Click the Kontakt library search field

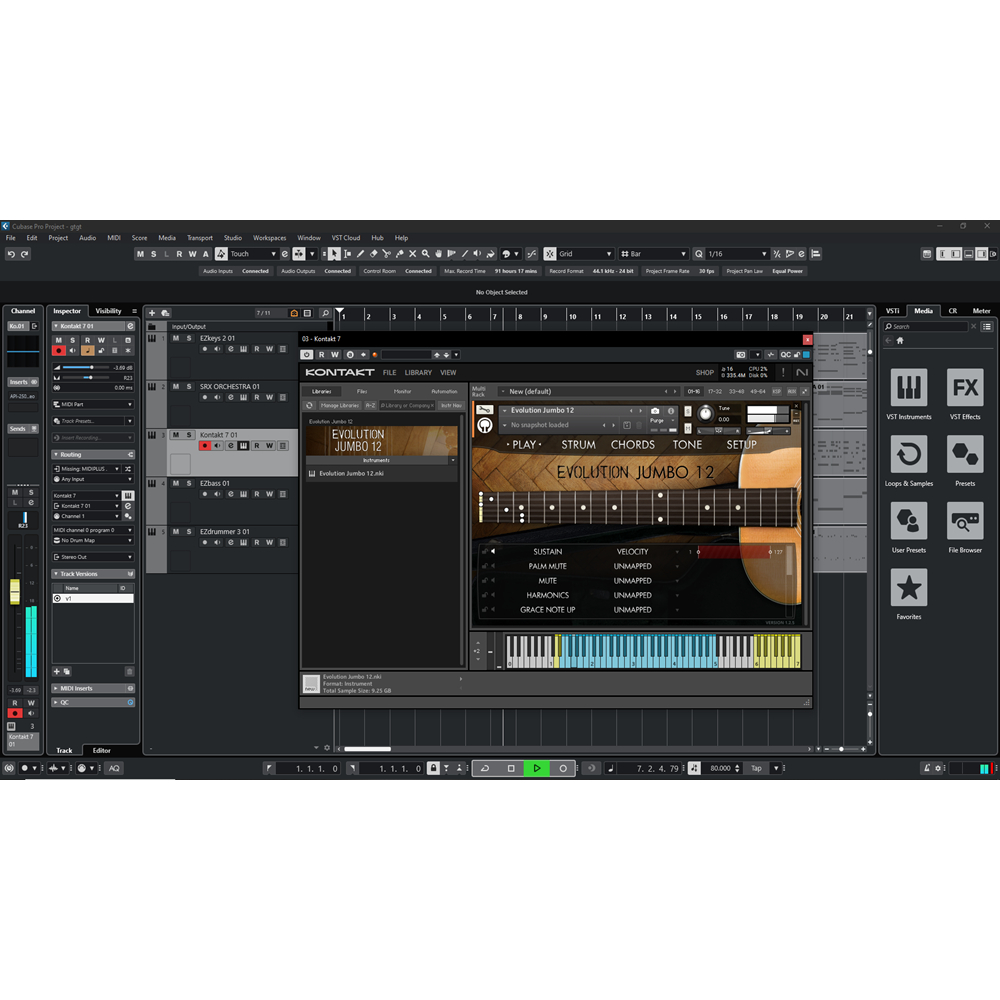(x=407, y=406)
